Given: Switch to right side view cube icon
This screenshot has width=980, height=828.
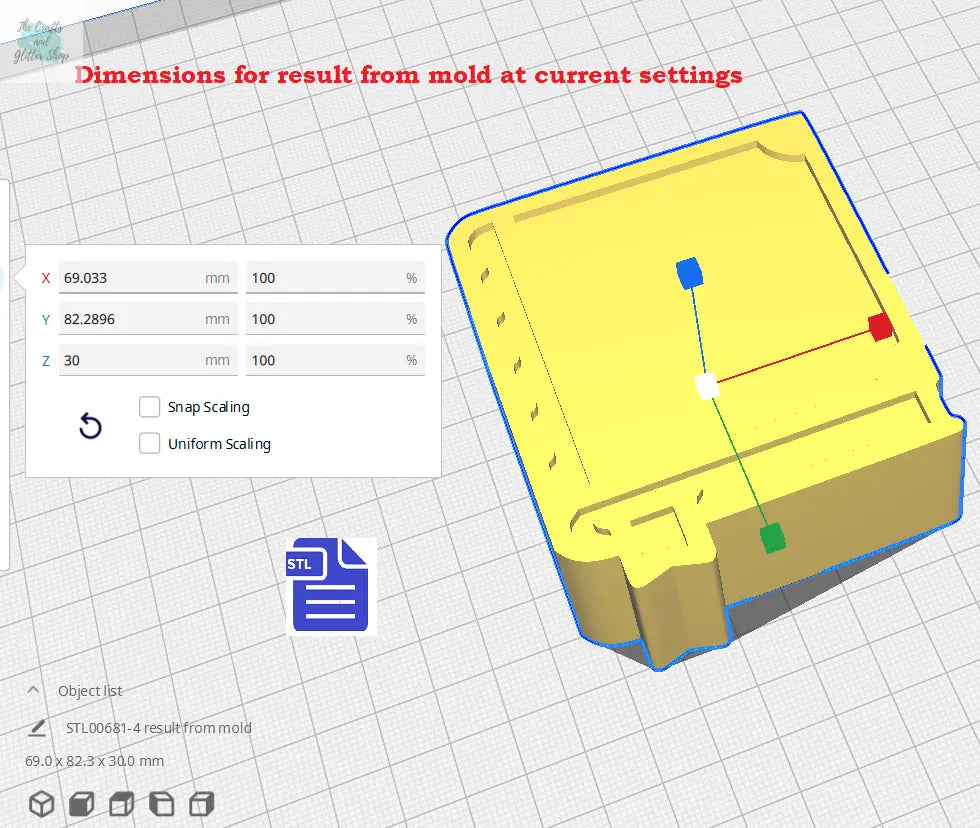Looking at the screenshot, I should [201, 804].
